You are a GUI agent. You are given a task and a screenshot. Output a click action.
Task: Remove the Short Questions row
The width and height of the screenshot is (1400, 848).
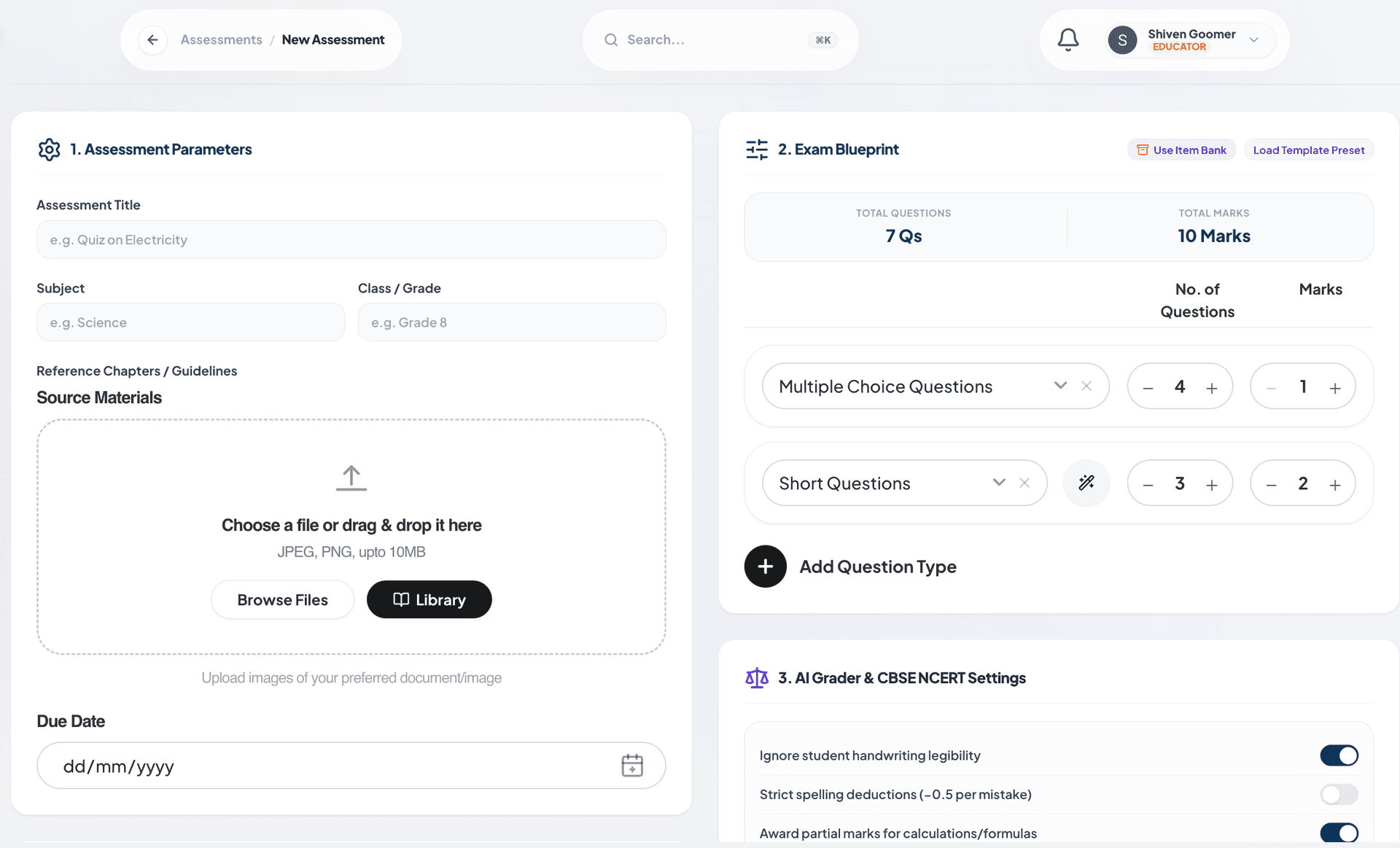coord(1024,483)
